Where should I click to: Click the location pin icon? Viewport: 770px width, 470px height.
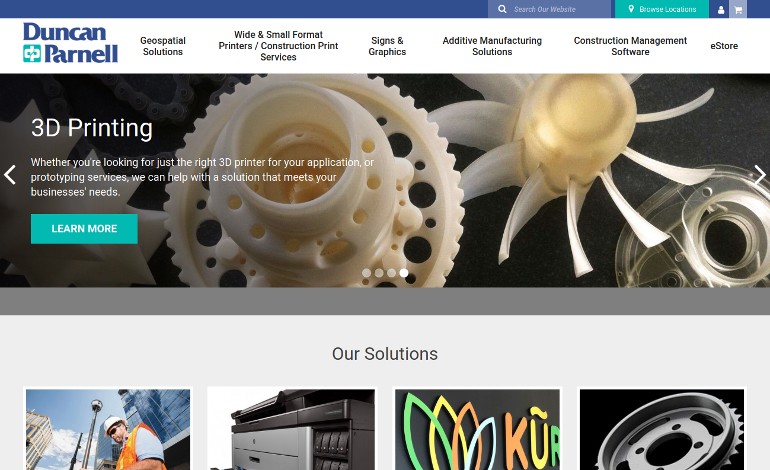[631, 9]
